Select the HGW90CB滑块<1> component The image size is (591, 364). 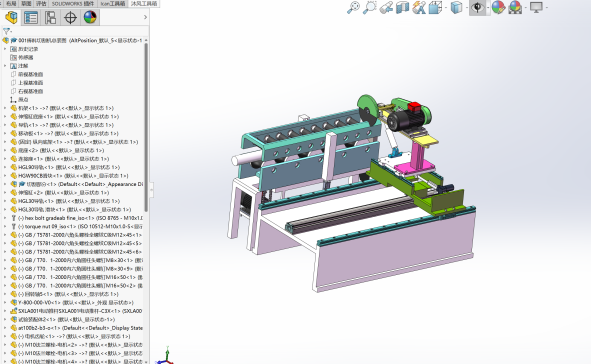[x=73, y=176]
